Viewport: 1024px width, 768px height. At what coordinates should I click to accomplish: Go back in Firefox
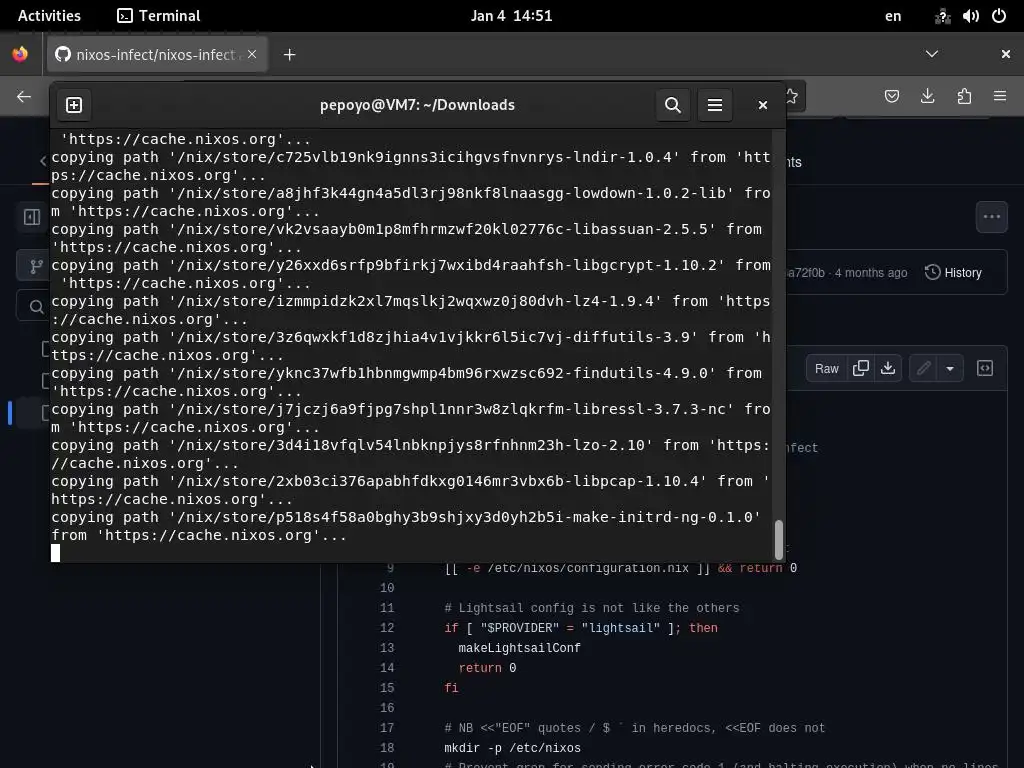[x=24, y=97]
